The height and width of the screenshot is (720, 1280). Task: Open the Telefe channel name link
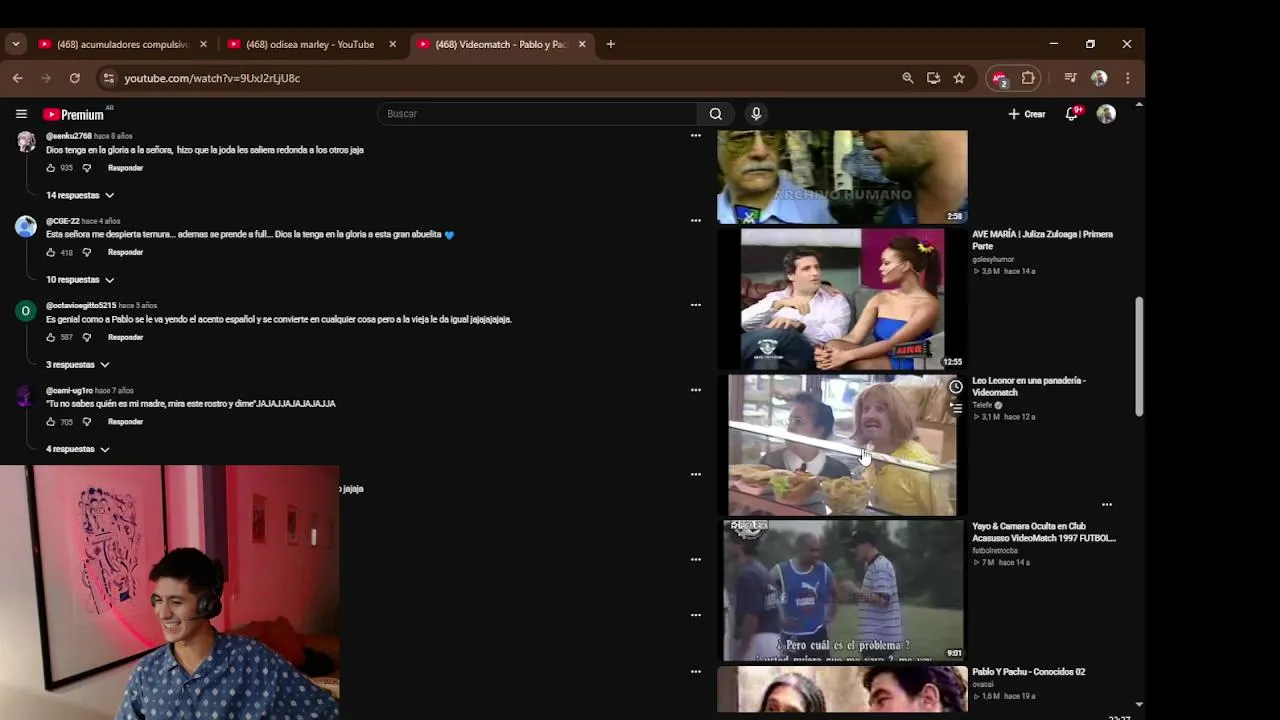(982, 405)
